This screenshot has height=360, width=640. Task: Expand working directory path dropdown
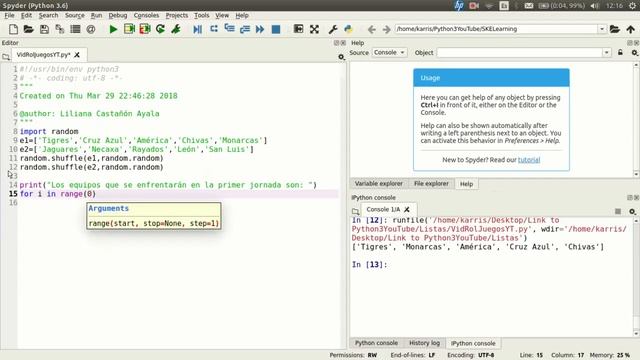(602, 29)
